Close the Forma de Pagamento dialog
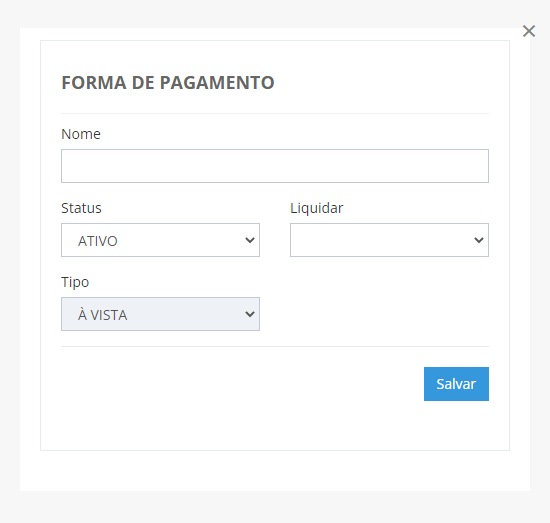Viewport: 550px width, 523px height. (x=529, y=31)
